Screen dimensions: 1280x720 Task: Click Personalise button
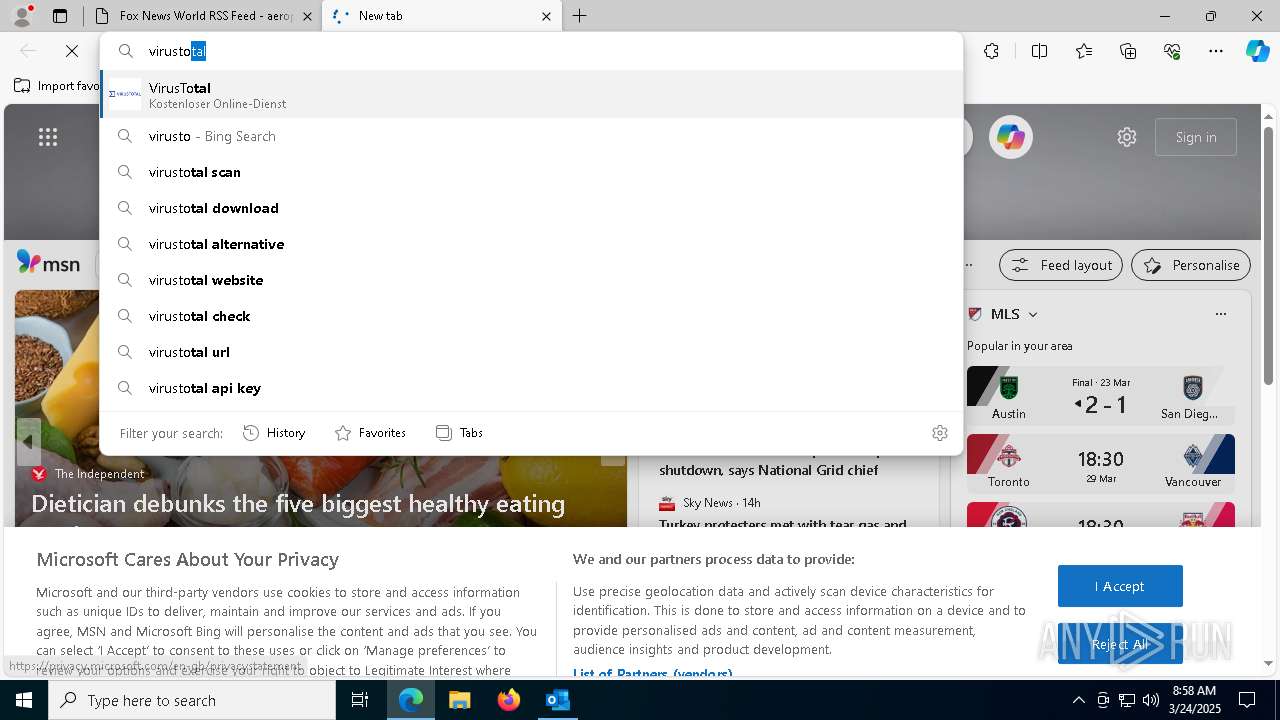click(x=1191, y=265)
